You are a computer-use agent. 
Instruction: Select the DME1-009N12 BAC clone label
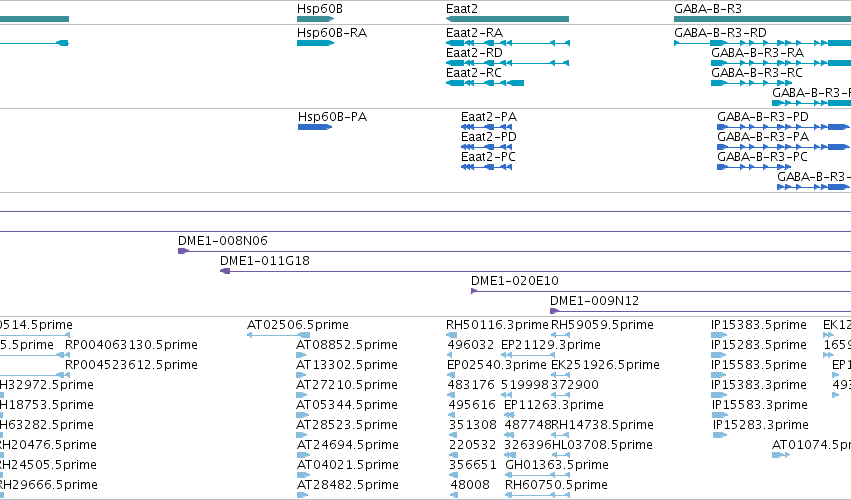(x=594, y=301)
